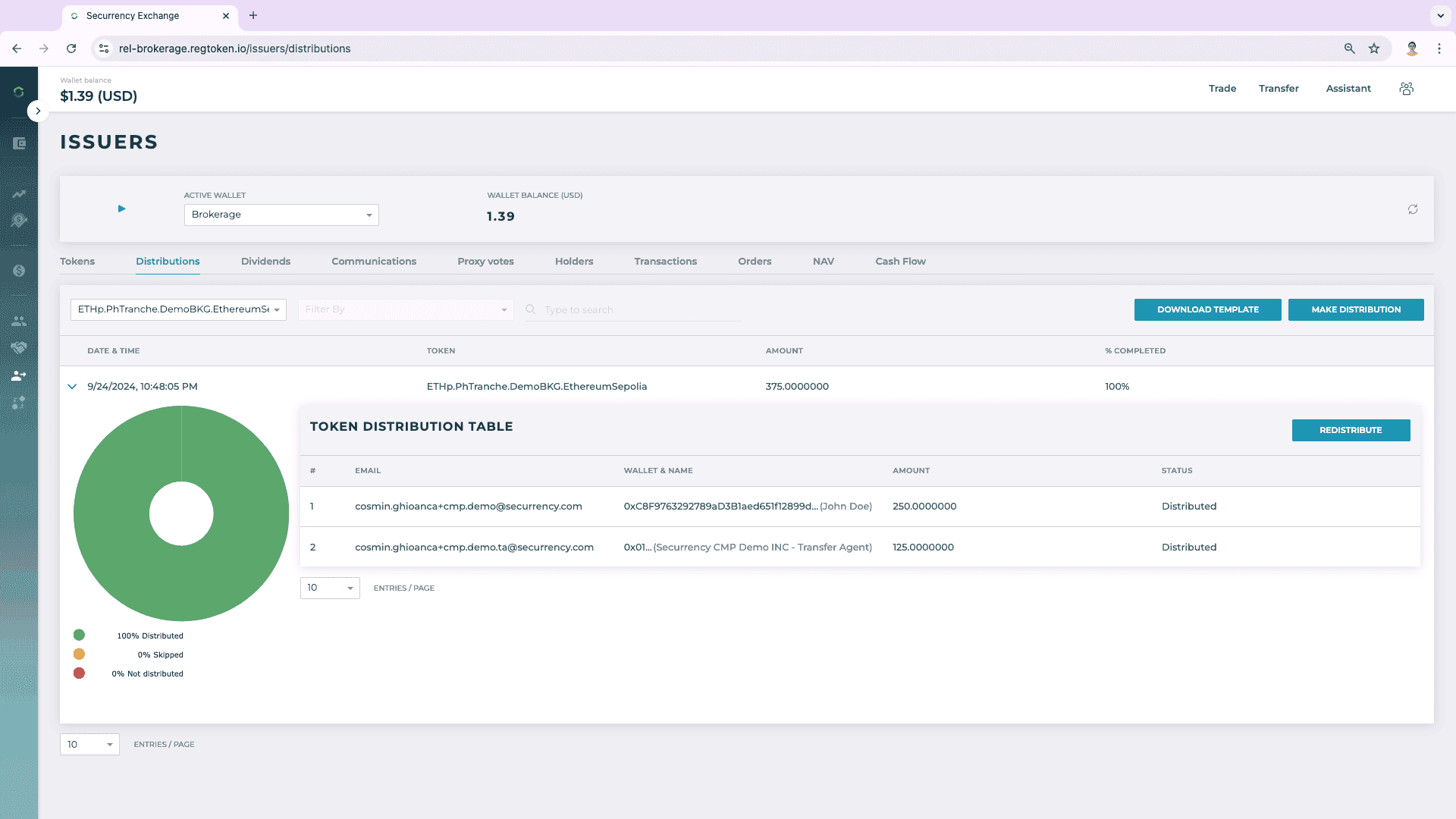The width and height of the screenshot is (1456, 819).
Task: Switch to the Dividends tab
Action: pyautogui.click(x=265, y=262)
